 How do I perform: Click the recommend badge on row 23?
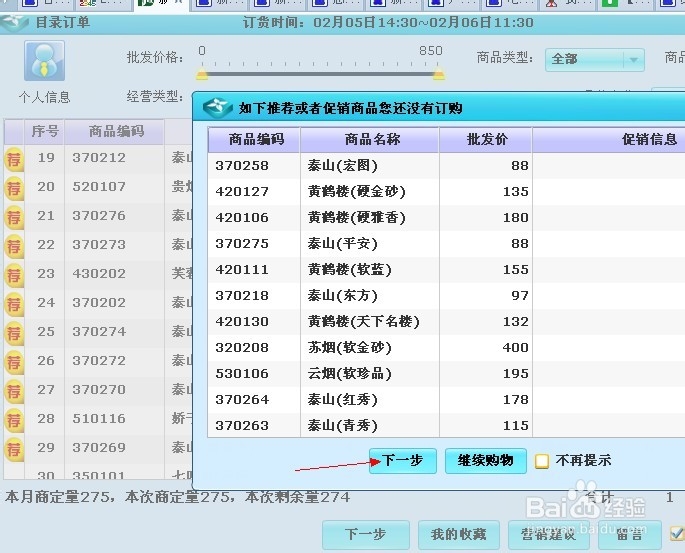point(14,276)
